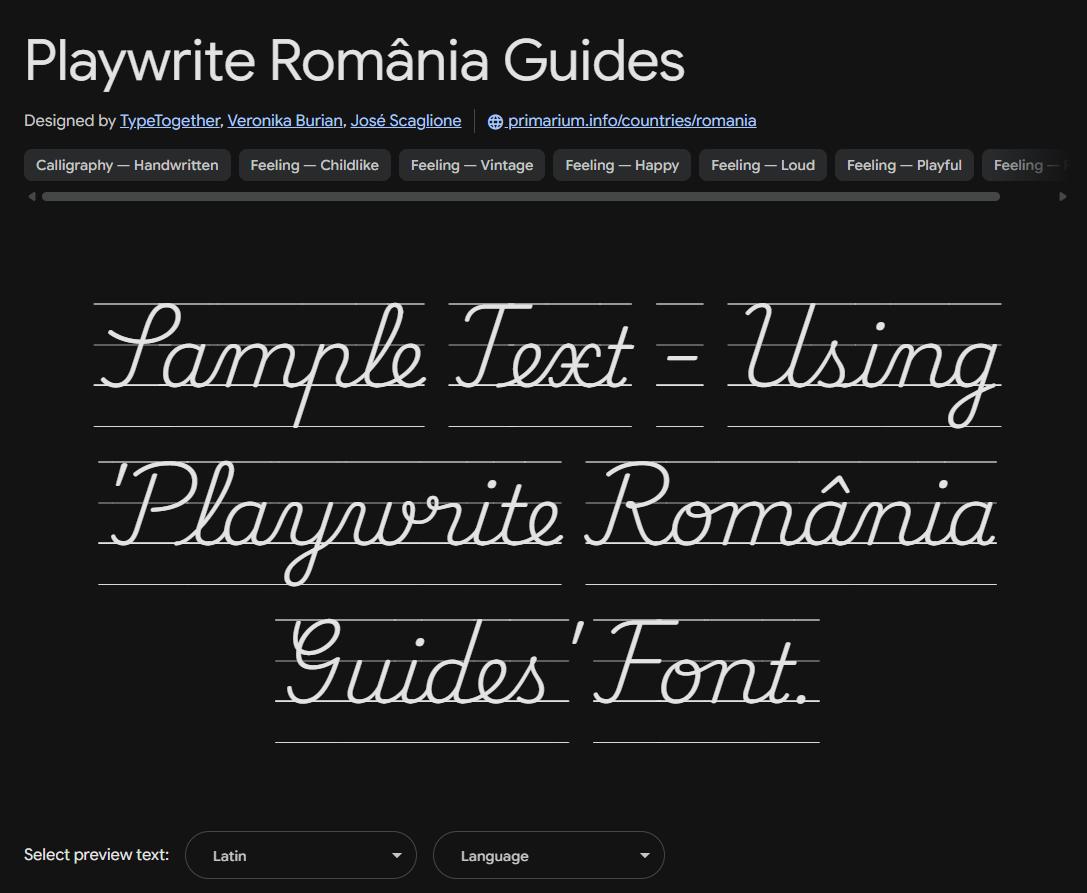Viewport: 1087px width, 893px height.
Task: Open Veronika Burian designer link
Action: pyautogui.click(x=285, y=121)
